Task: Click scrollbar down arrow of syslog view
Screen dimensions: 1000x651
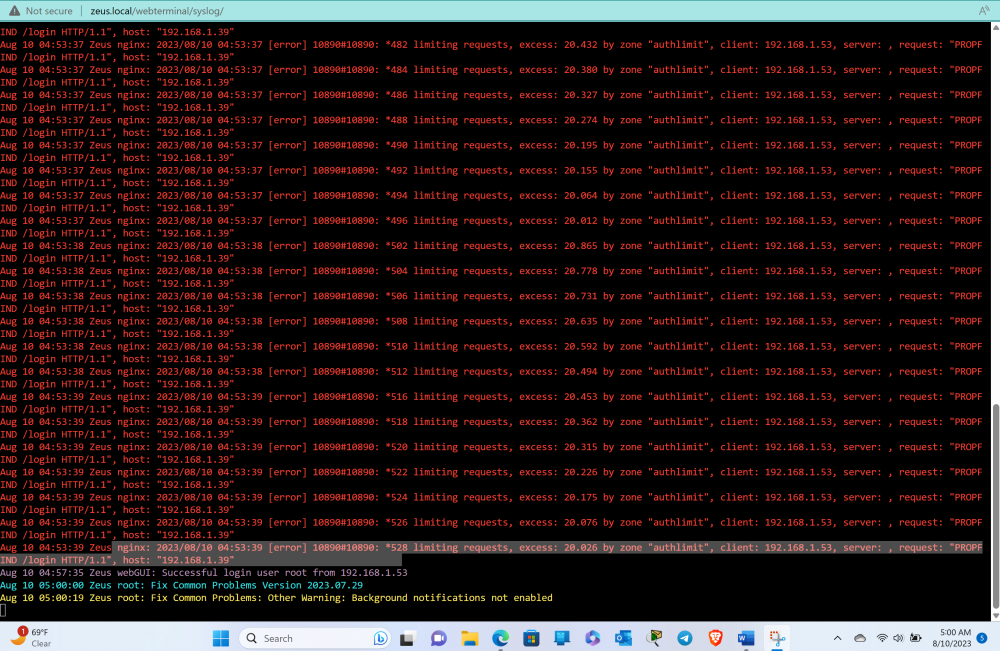Action: (995, 616)
